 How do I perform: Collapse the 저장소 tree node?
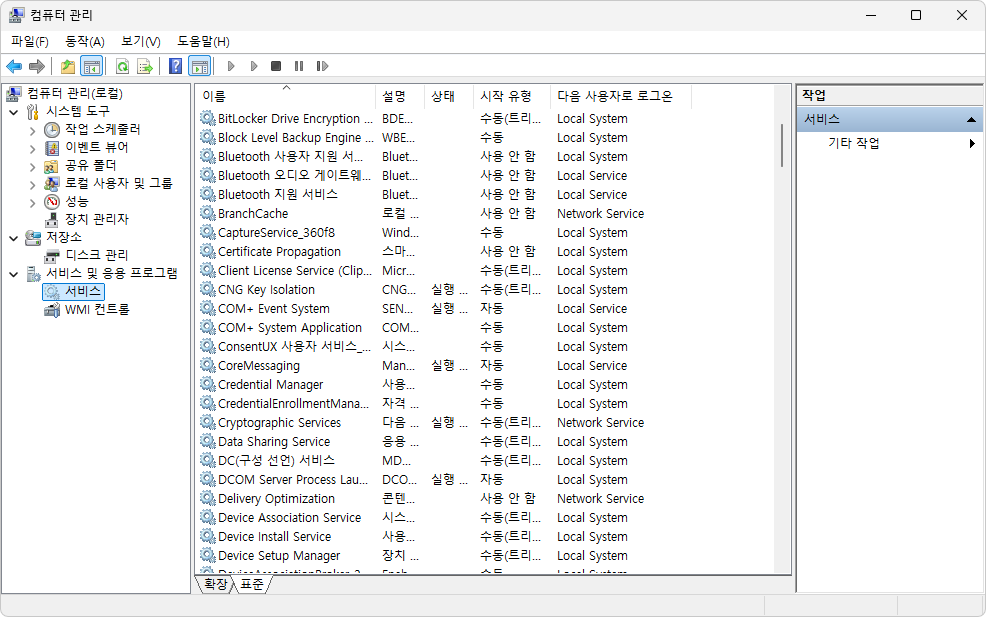coord(14,238)
